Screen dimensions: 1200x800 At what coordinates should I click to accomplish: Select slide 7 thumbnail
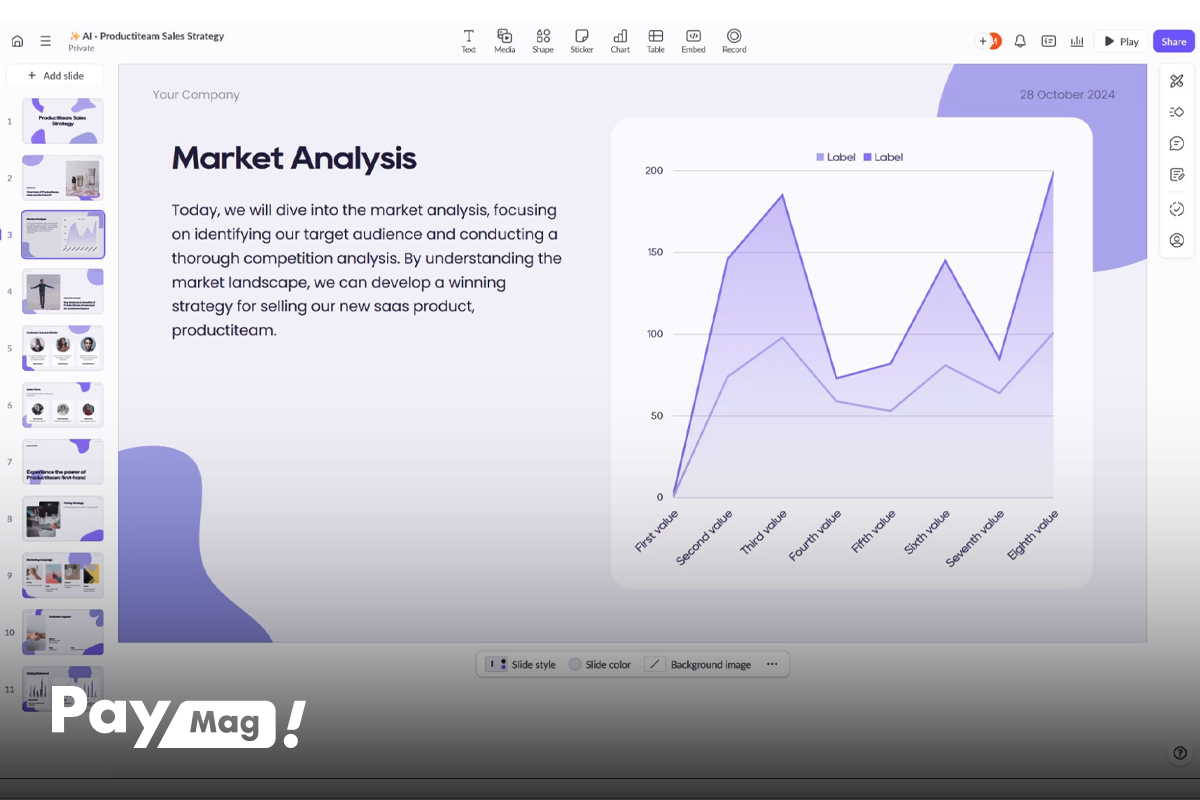click(x=63, y=462)
